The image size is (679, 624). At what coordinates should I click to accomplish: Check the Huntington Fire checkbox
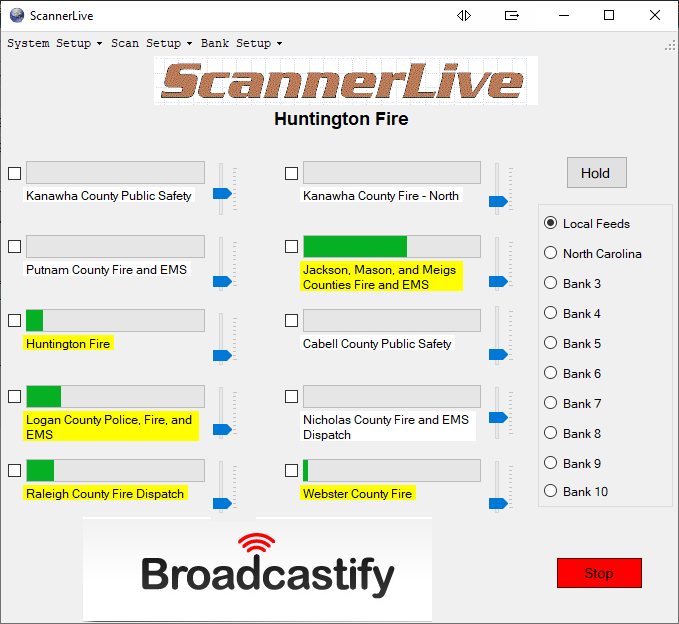(x=15, y=320)
